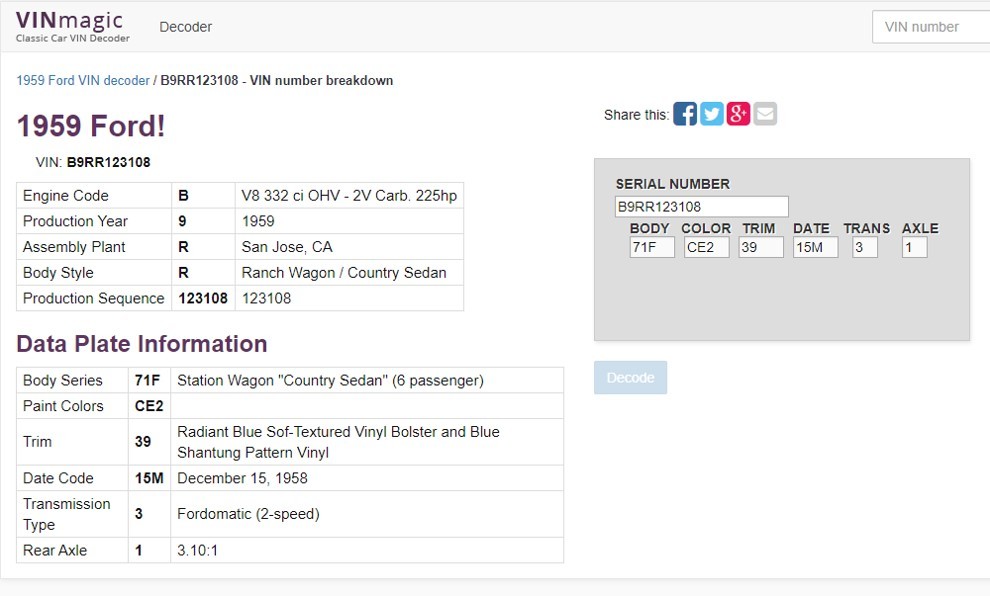Viewport: 990px width, 596px height.
Task: Click the BODY code field
Action: 652,247
